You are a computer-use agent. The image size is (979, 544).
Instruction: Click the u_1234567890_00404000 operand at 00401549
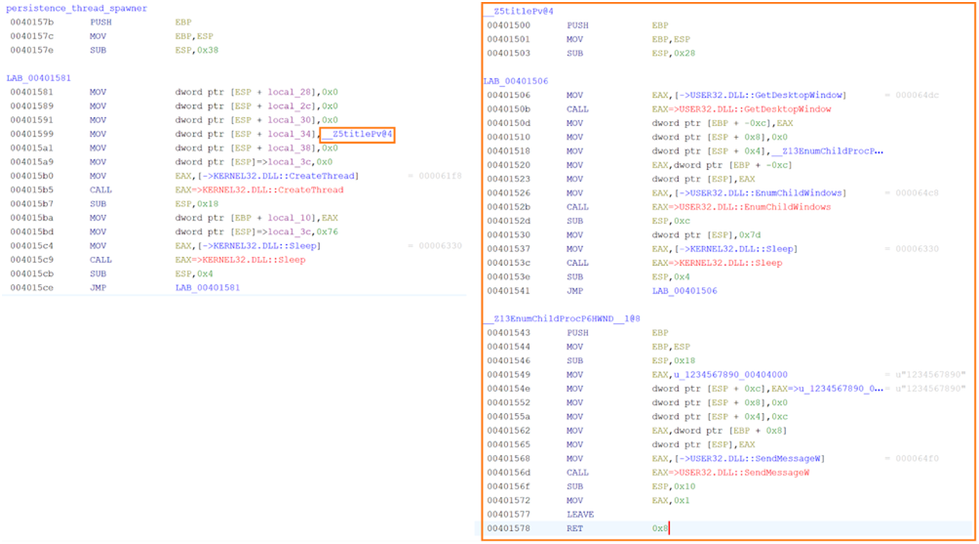[x=731, y=375]
